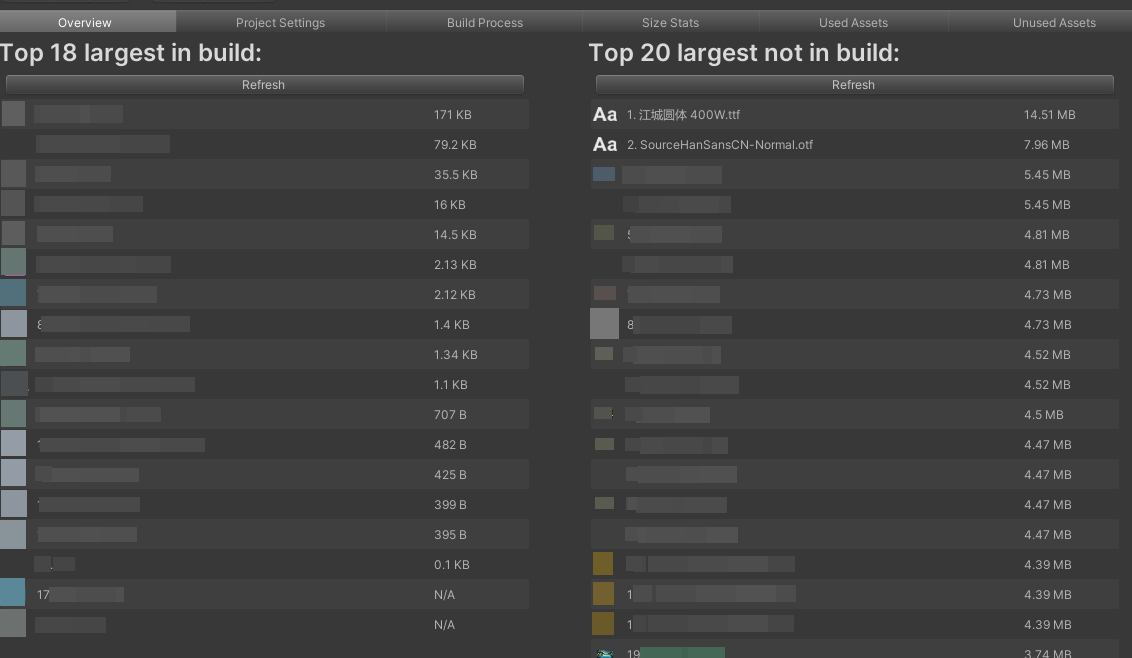The height and width of the screenshot is (658, 1132).
Task: Open the Build Process tab
Action: click(x=484, y=22)
